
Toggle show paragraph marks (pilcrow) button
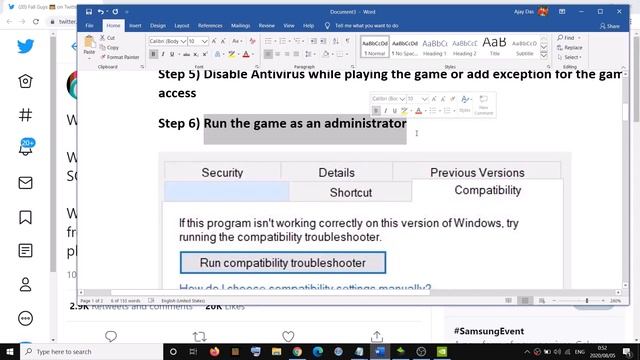(348, 41)
